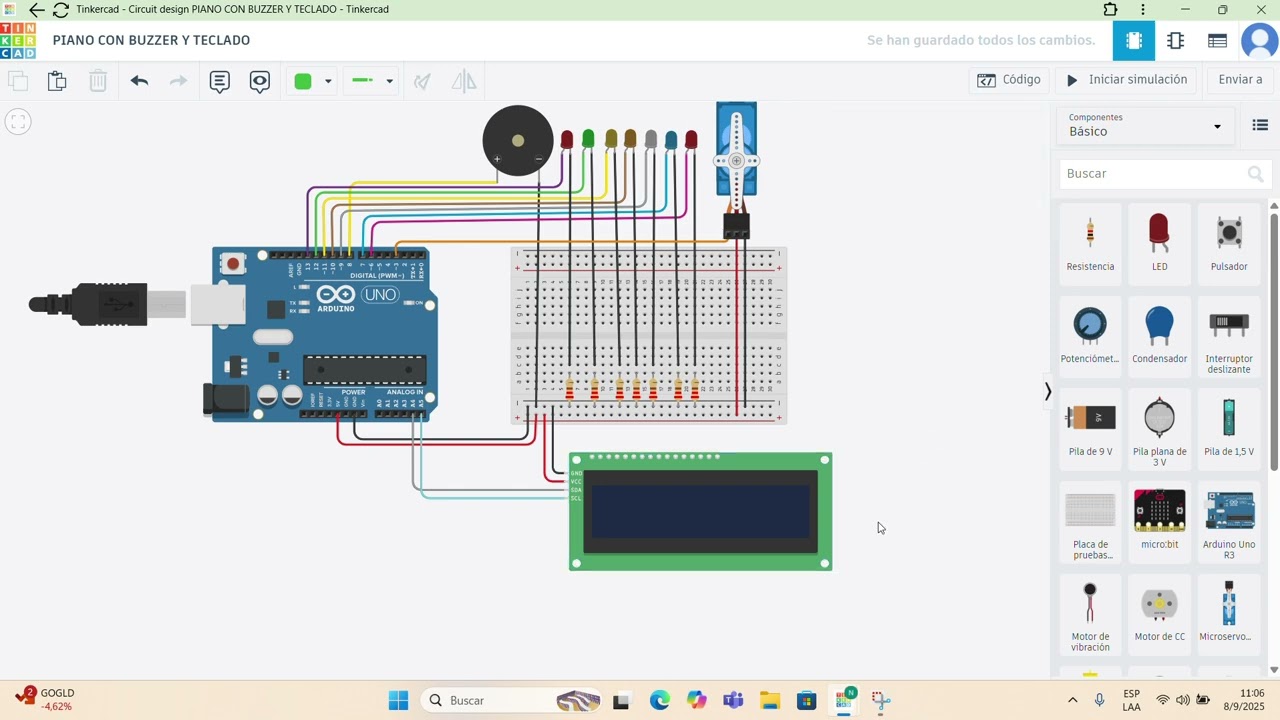The width and height of the screenshot is (1280, 720).
Task: Click the rotate component icon
Action: pyautogui.click(x=423, y=81)
